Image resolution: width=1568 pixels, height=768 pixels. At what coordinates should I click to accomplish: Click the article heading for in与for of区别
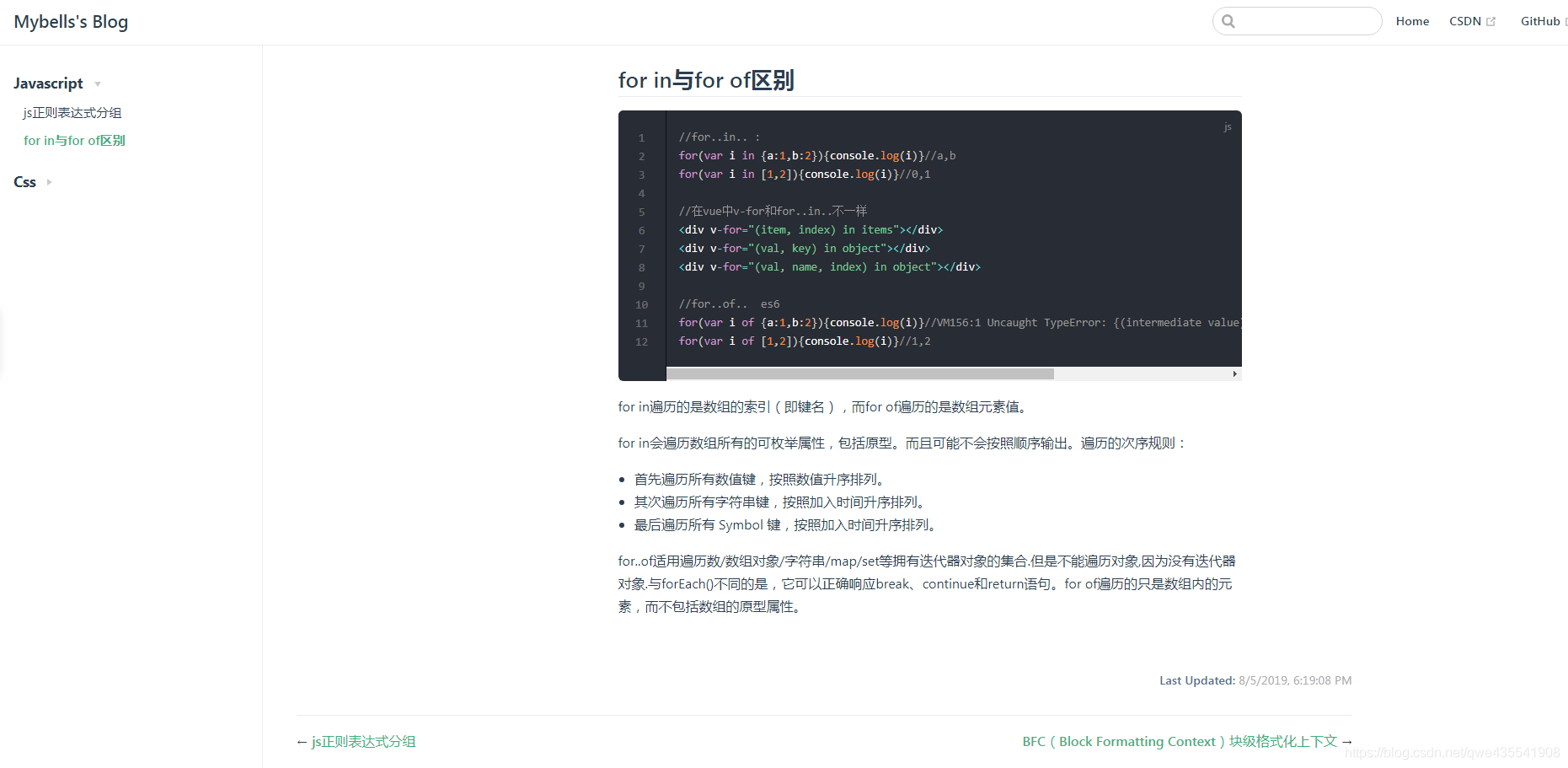click(706, 80)
